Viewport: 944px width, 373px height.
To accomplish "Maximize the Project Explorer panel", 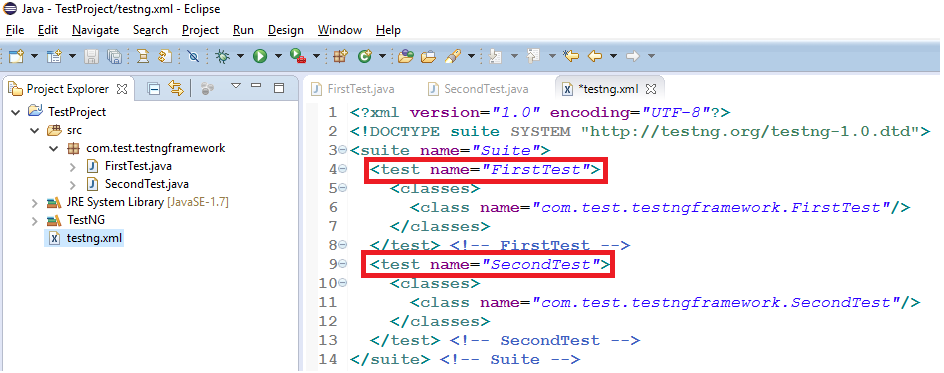I will pyautogui.click(x=279, y=88).
